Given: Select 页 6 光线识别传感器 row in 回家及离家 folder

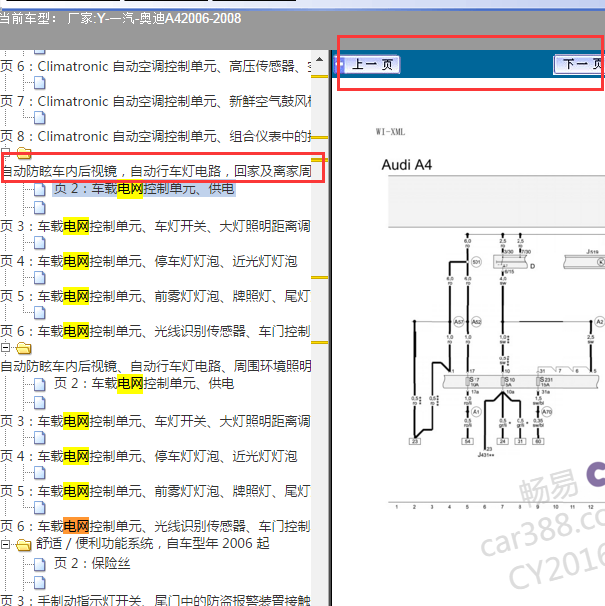Looking at the screenshot, I should (155, 331).
